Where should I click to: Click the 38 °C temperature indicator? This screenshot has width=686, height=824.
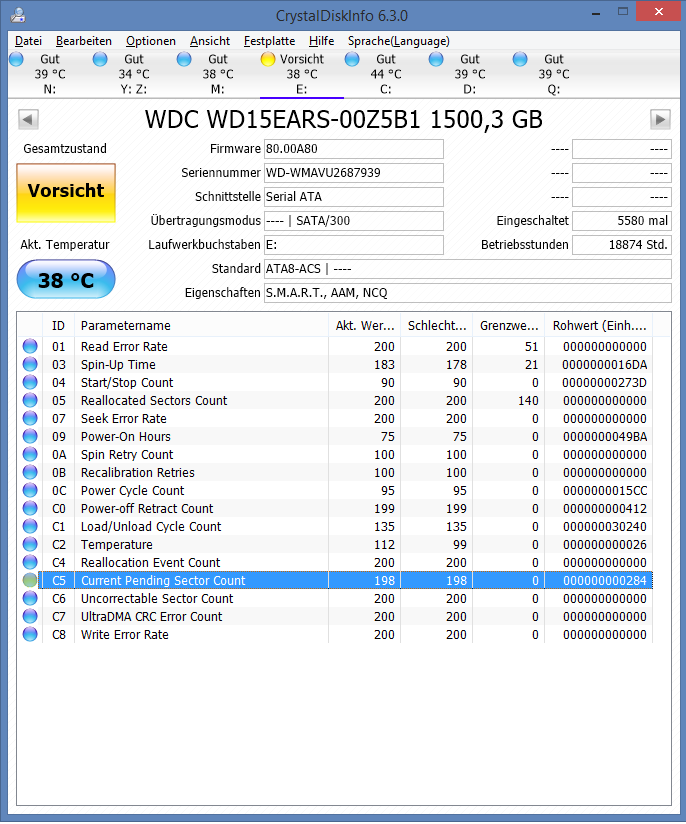pyautogui.click(x=66, y=280)
